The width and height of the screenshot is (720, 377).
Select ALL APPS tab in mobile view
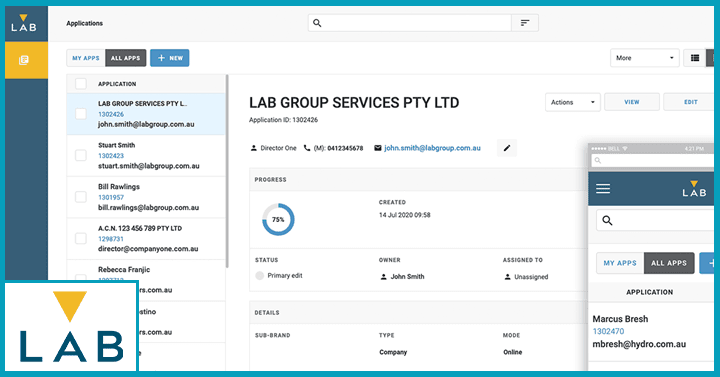tap(669, 263)
